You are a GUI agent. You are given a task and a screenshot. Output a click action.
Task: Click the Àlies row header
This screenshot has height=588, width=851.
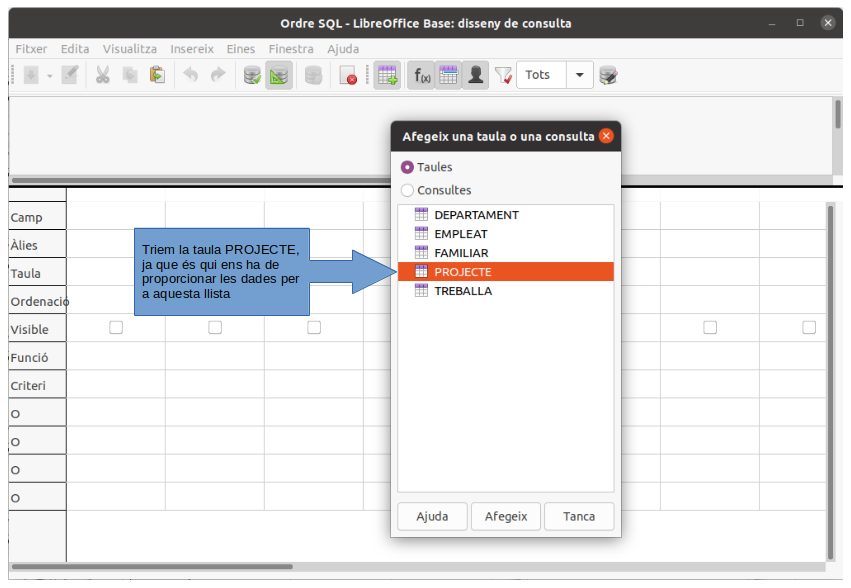(37, 245)
